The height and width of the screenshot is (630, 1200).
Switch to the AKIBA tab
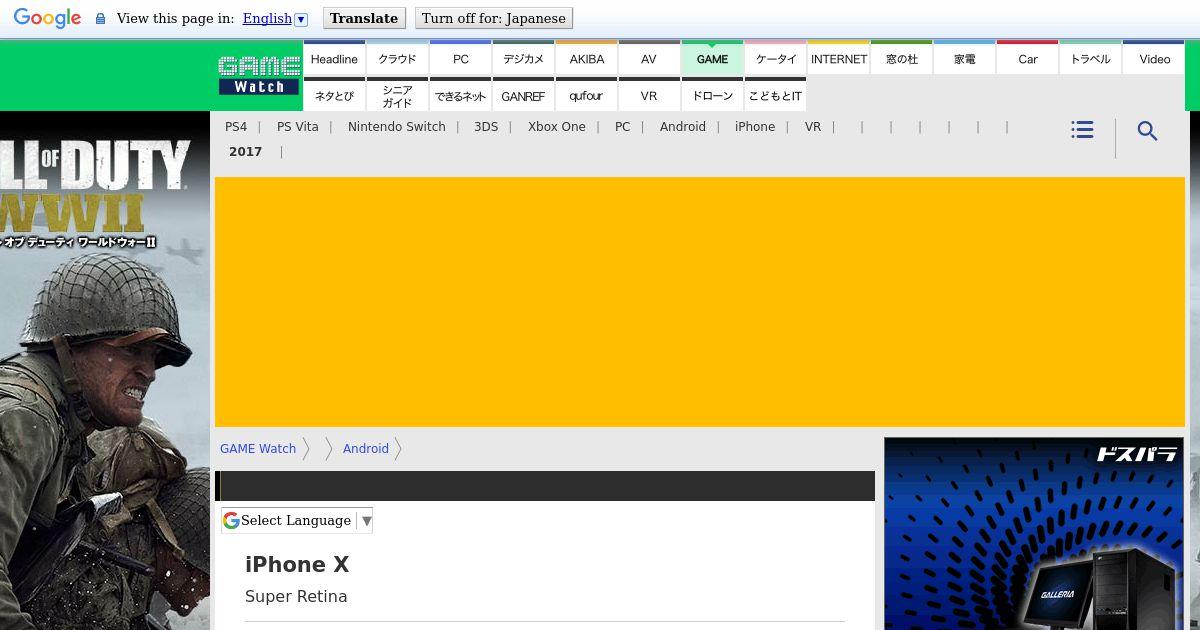click(x=586, y=59)
